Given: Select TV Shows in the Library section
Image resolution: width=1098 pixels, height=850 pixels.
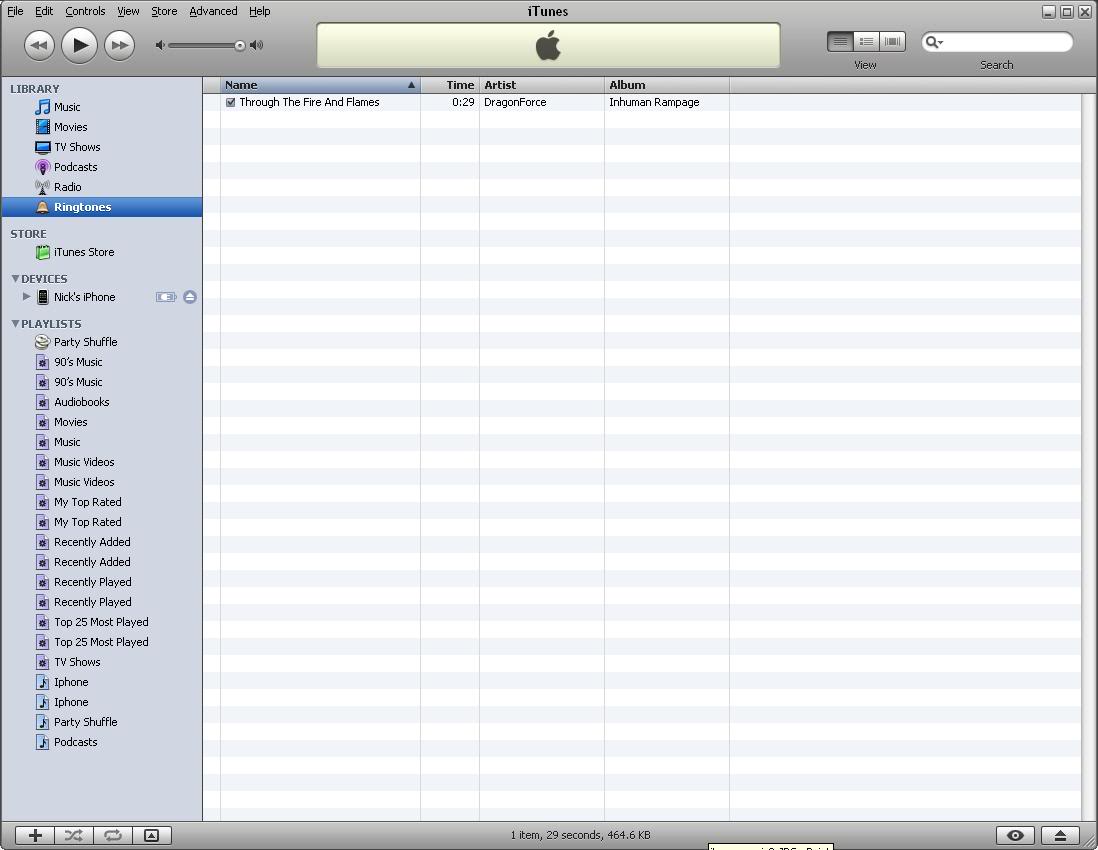Looking at the screenshot, I should [102, 147].
